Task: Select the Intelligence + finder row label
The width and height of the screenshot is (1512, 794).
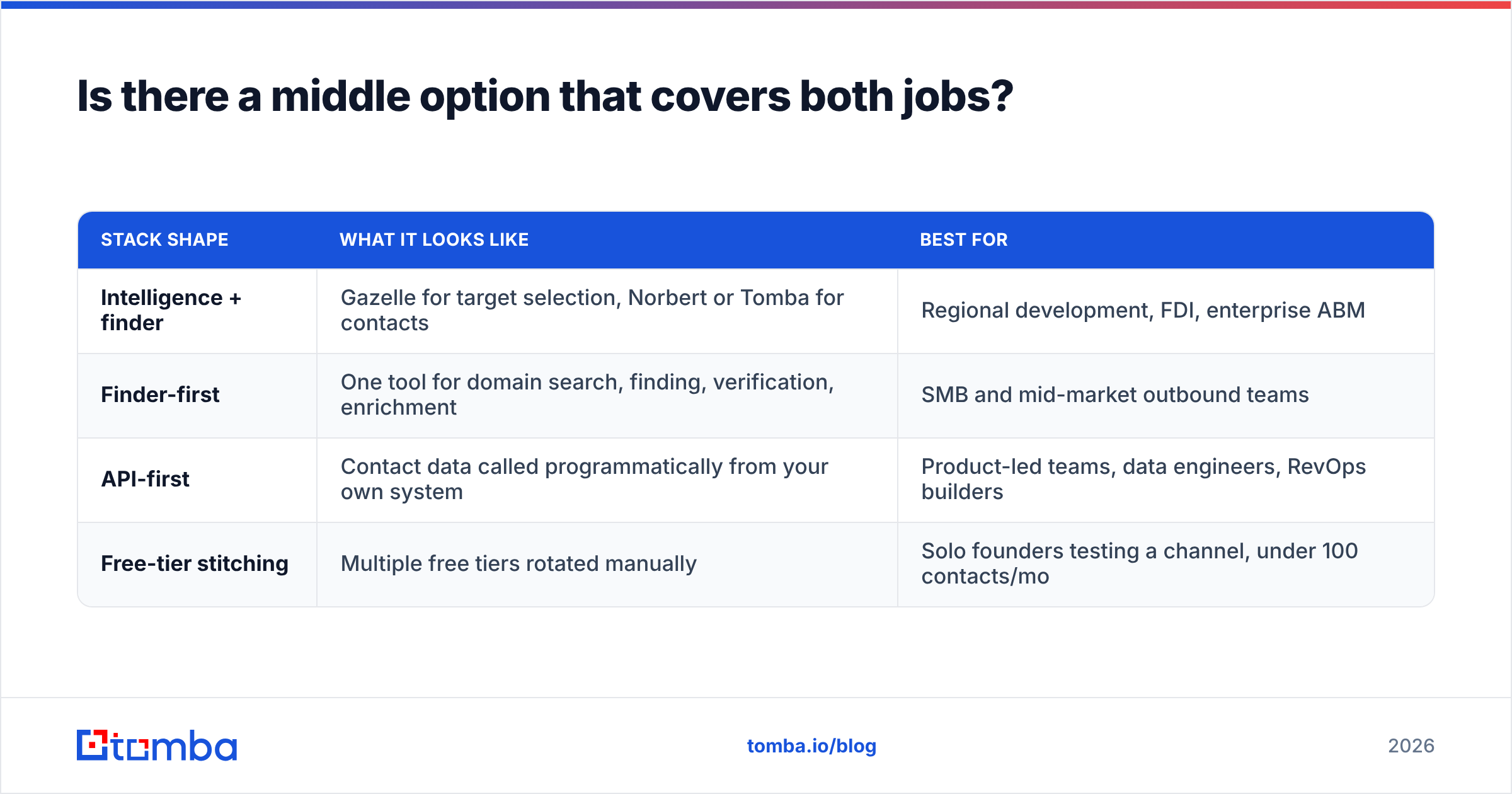Action: point(171,310)
